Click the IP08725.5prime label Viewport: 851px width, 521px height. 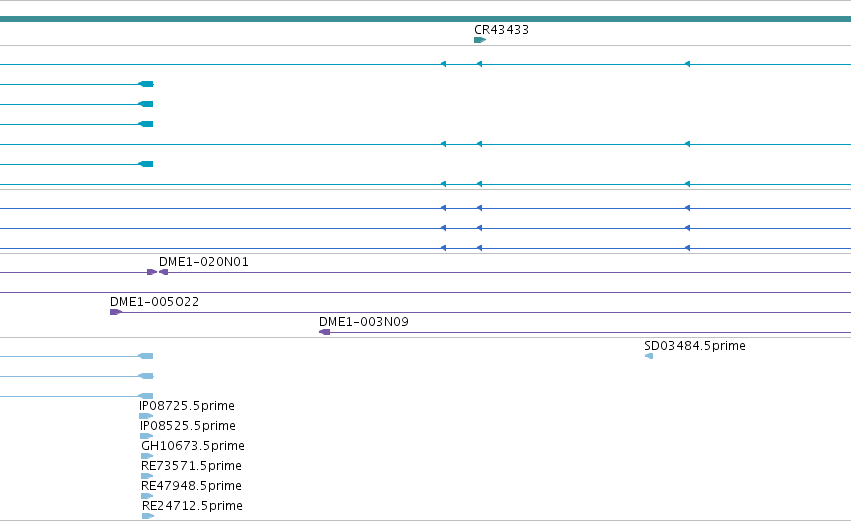click(x=187, y=406)
